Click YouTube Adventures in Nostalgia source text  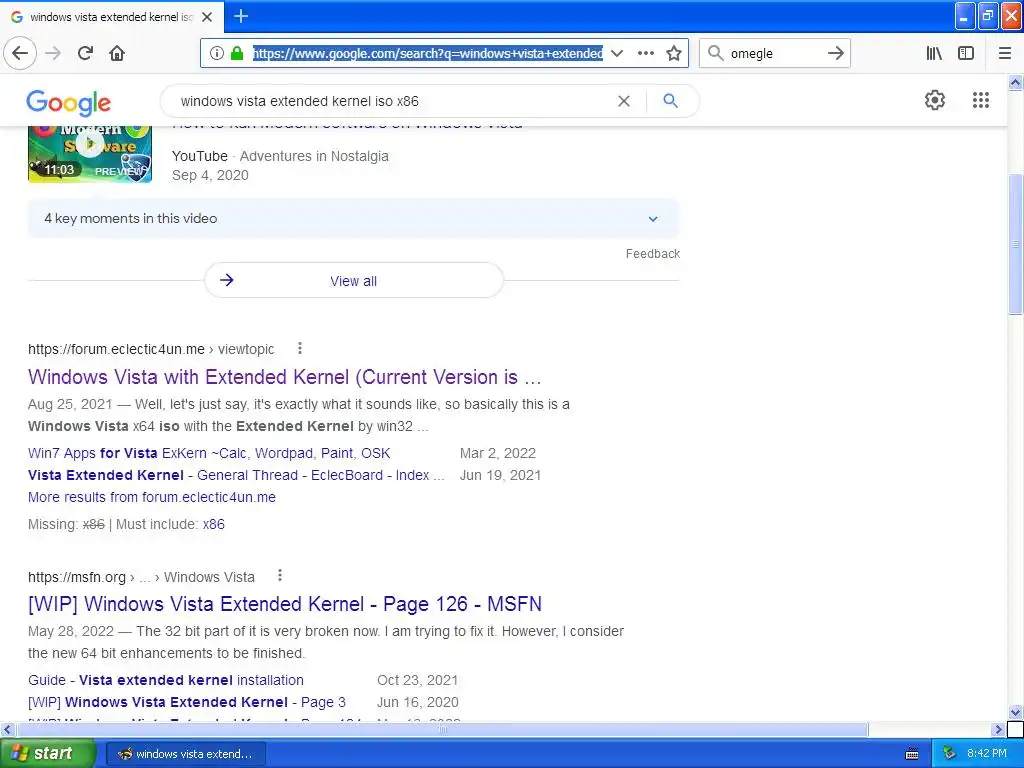coord(280,156)
